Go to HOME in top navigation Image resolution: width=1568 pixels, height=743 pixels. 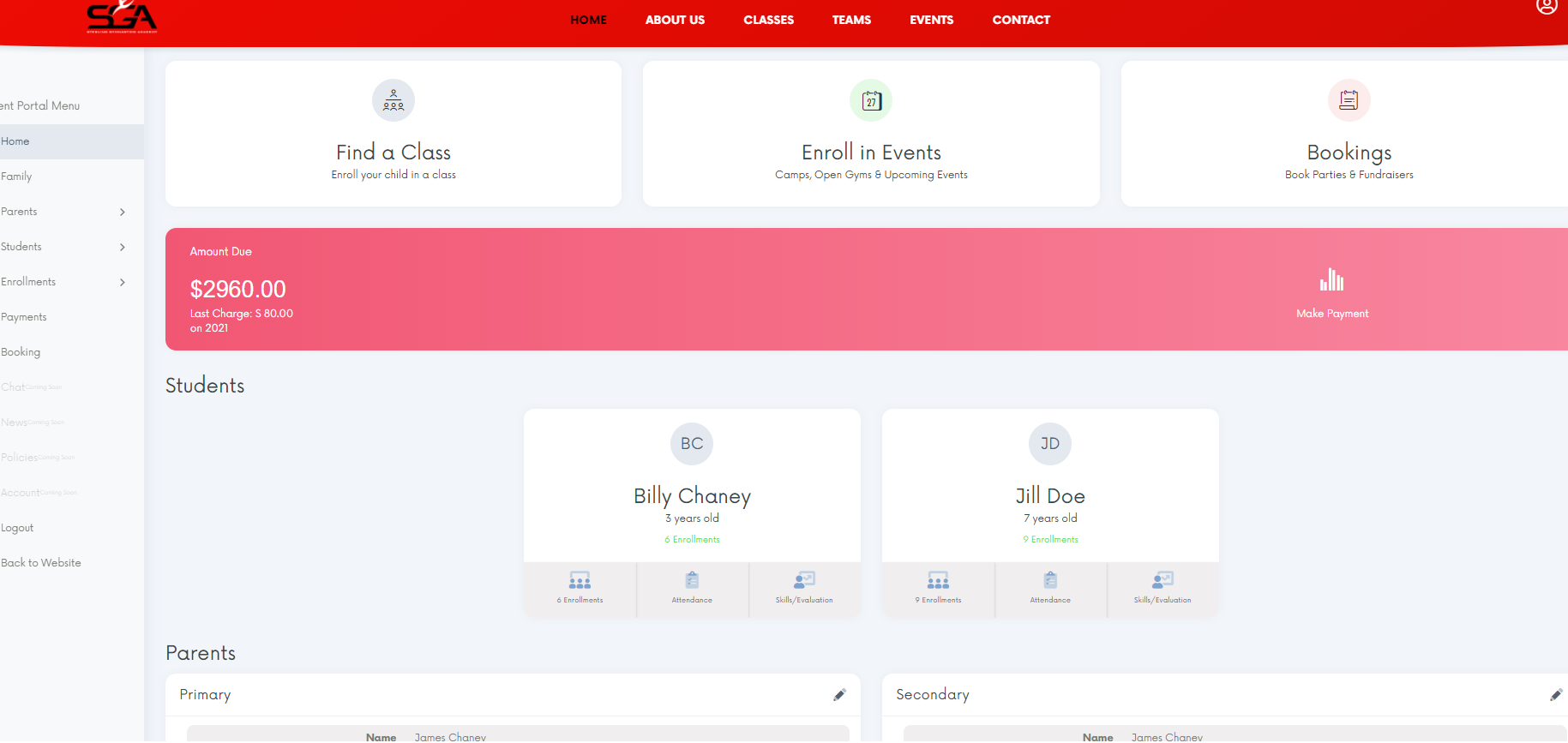(x=588, y=20)
